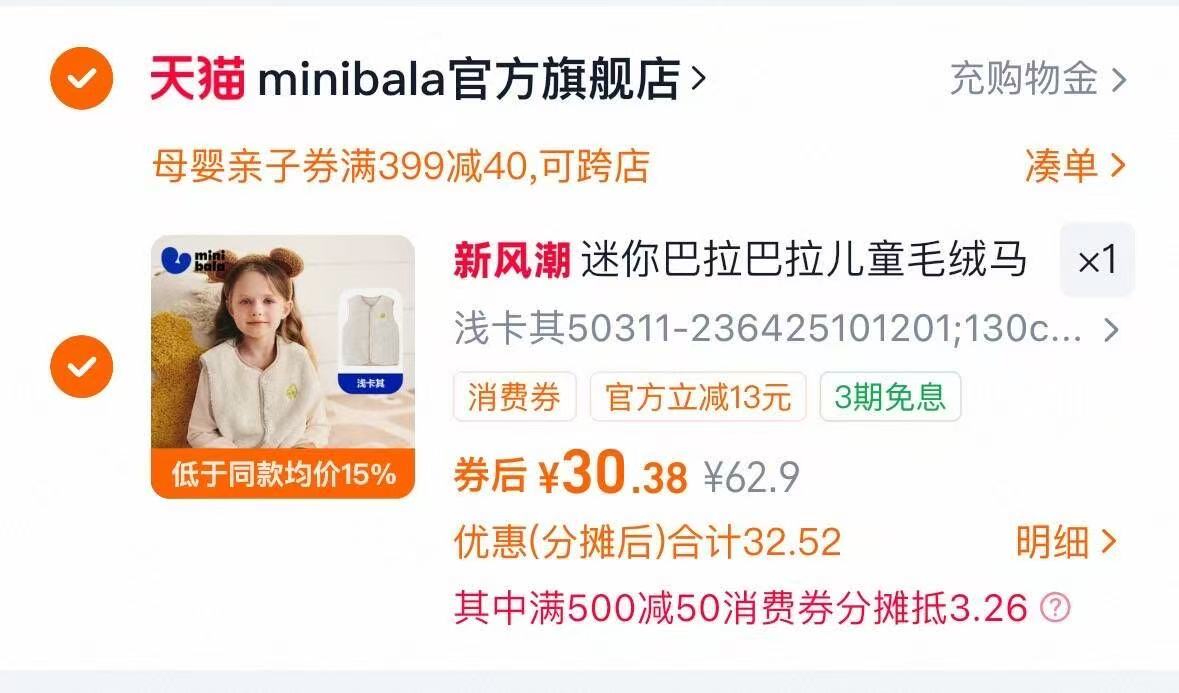The height and width of the screenshot is (693, 1179).
Task: Tap the orange arrow beside 凑单
Action: coord(1118,165)
